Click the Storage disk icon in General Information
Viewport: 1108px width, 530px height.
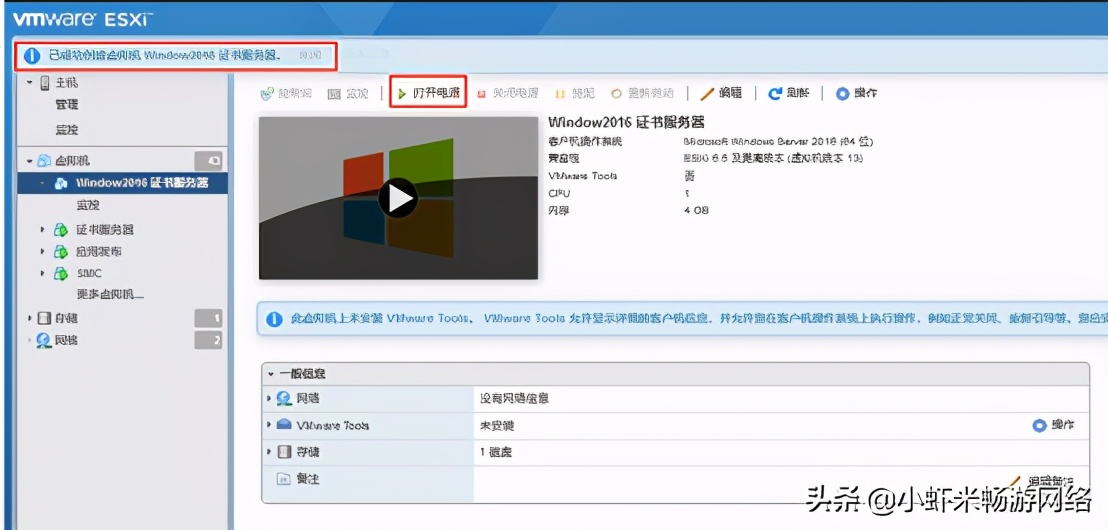pyautogui.click(x=284, y=452)
